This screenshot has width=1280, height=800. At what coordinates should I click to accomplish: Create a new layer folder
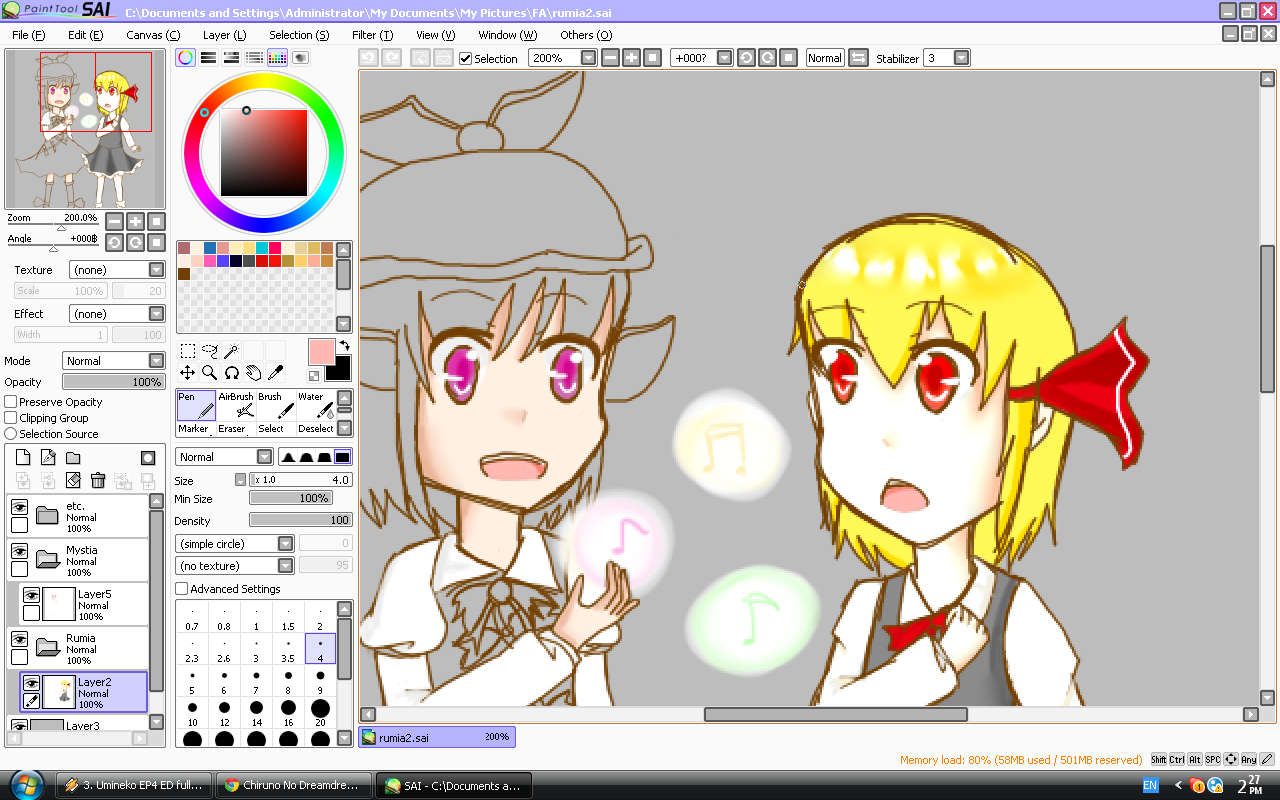[73, 458]
